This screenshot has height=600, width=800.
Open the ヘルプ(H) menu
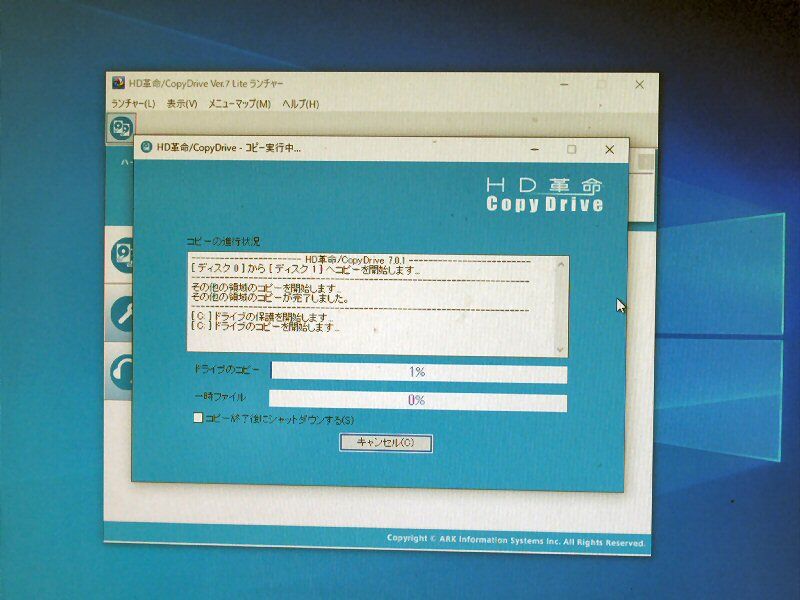pyautogui.click(x=301, y=104)
